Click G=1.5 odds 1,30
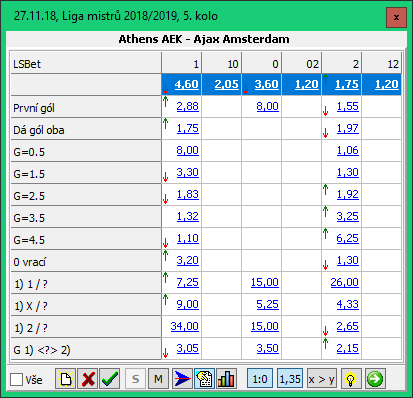This screenshot has width=413, height=398. (348, 172)
